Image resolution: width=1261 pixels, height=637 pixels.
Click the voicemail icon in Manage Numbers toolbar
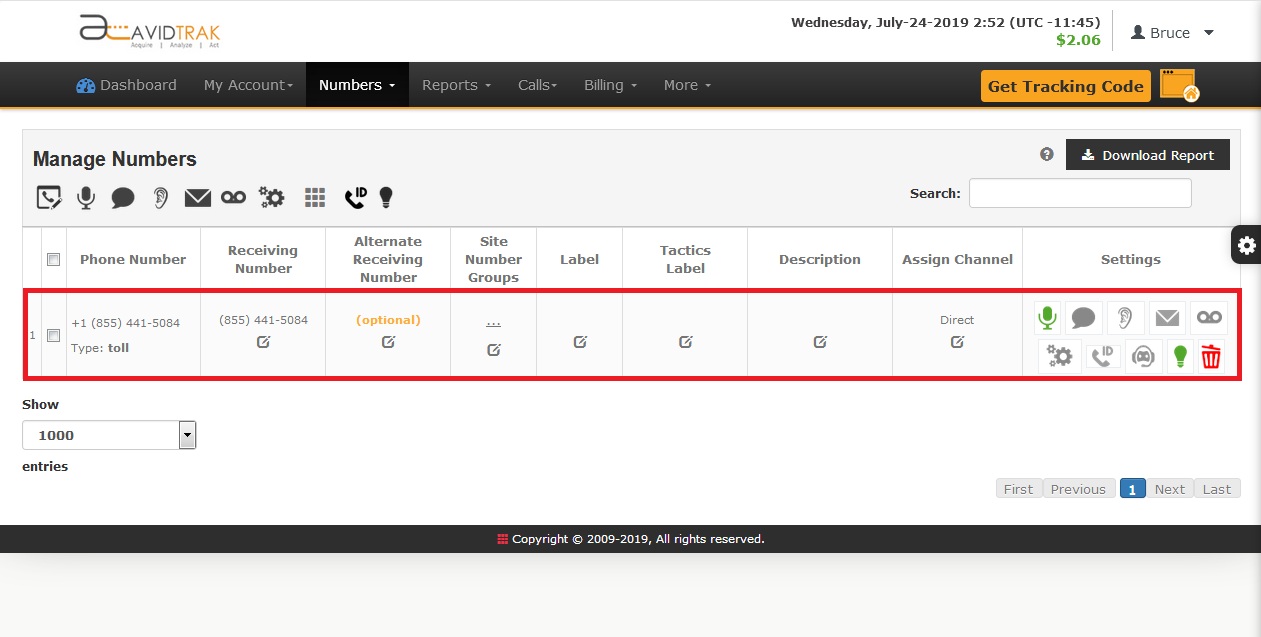coord(233,198)
